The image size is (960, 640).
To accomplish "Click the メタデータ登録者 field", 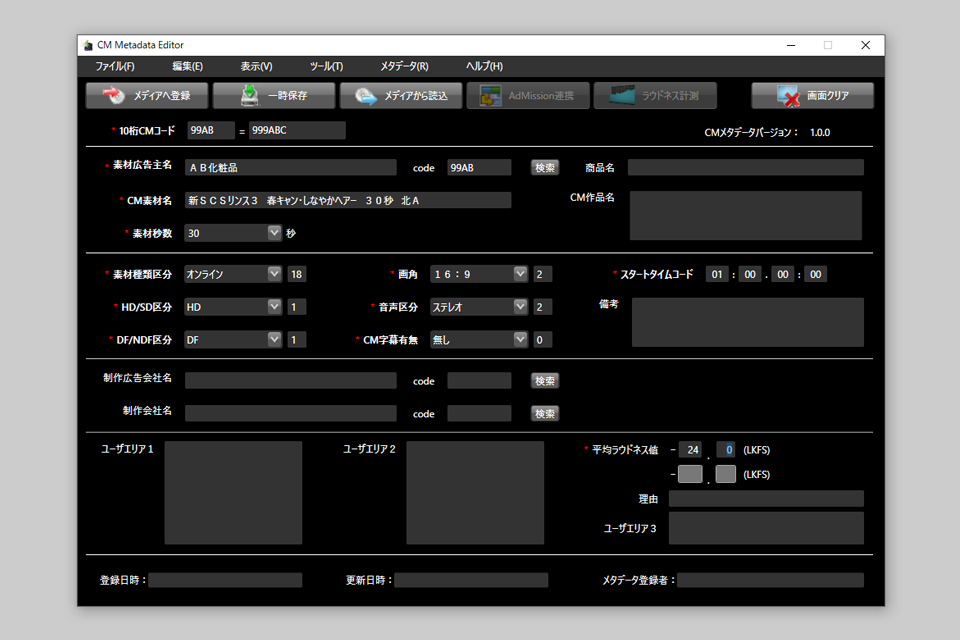I will [x=770, y=580].
